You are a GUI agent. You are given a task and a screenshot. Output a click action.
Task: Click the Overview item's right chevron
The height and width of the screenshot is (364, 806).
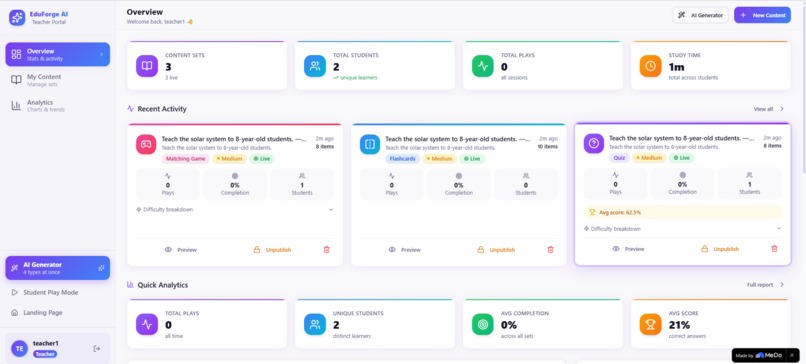101,54
